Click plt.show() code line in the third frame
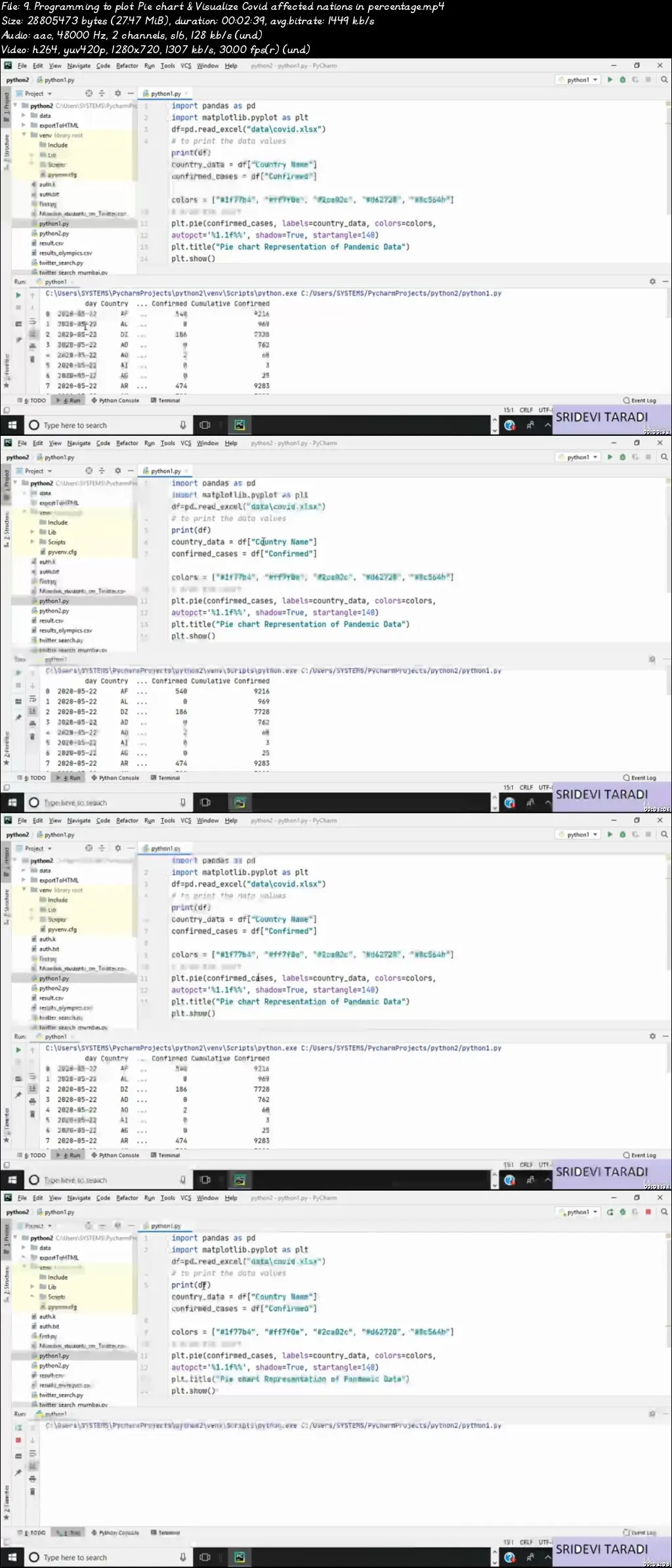 [193, 1013]
